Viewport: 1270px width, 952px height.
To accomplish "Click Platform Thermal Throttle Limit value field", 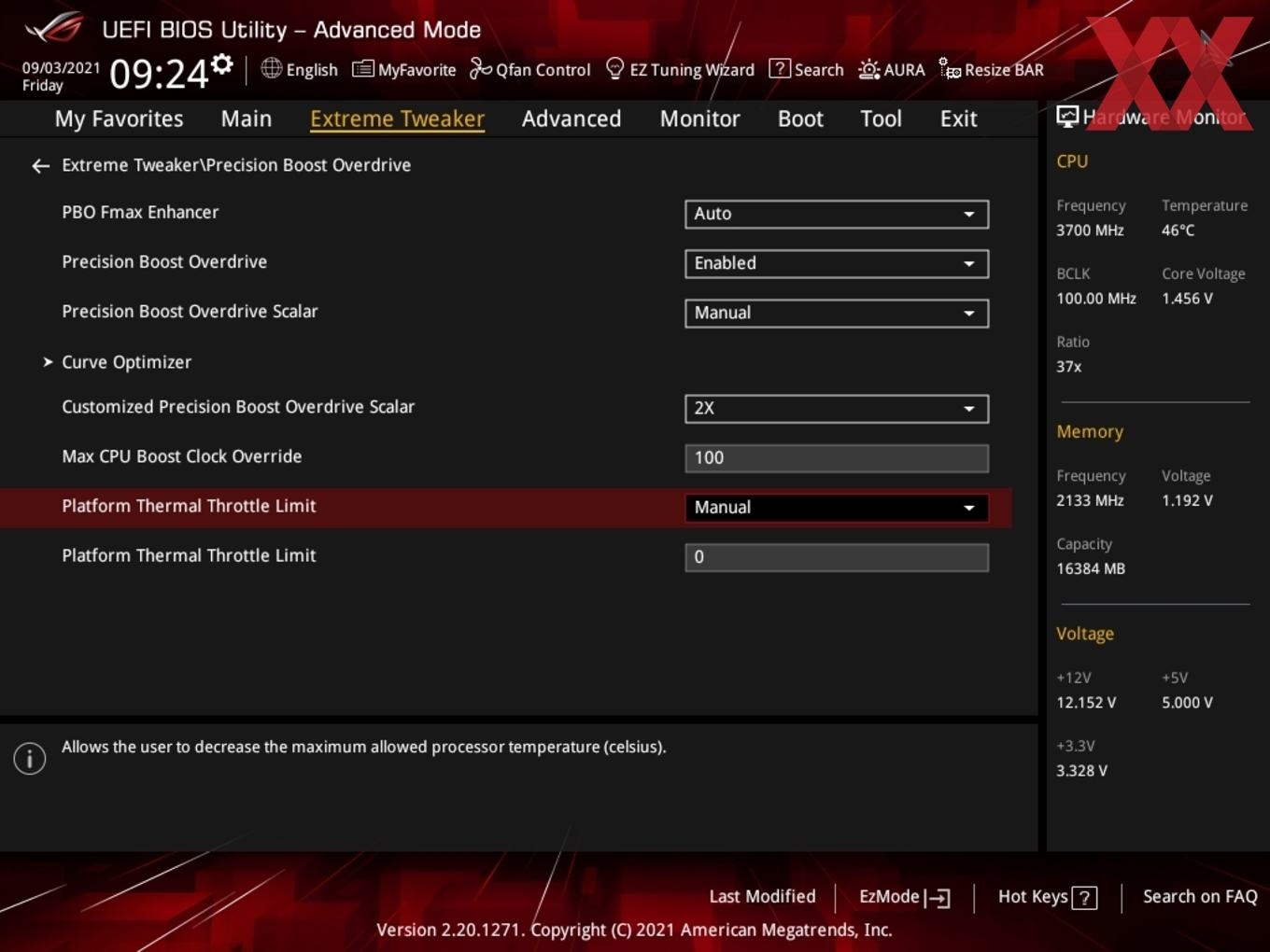I will pyautogui.click(x=837, y=557).
